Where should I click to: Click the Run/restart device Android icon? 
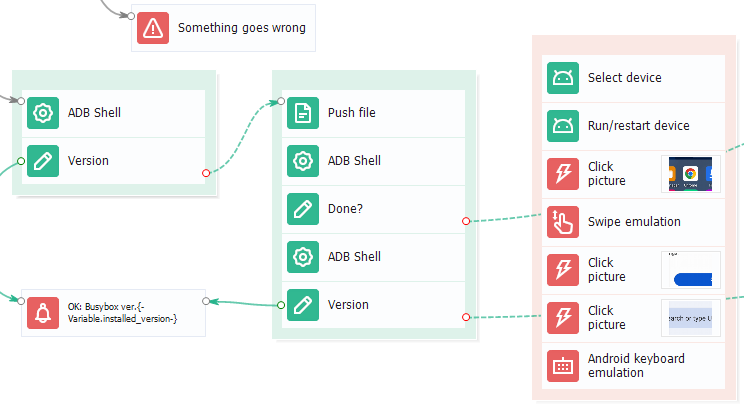click(563, 126)
